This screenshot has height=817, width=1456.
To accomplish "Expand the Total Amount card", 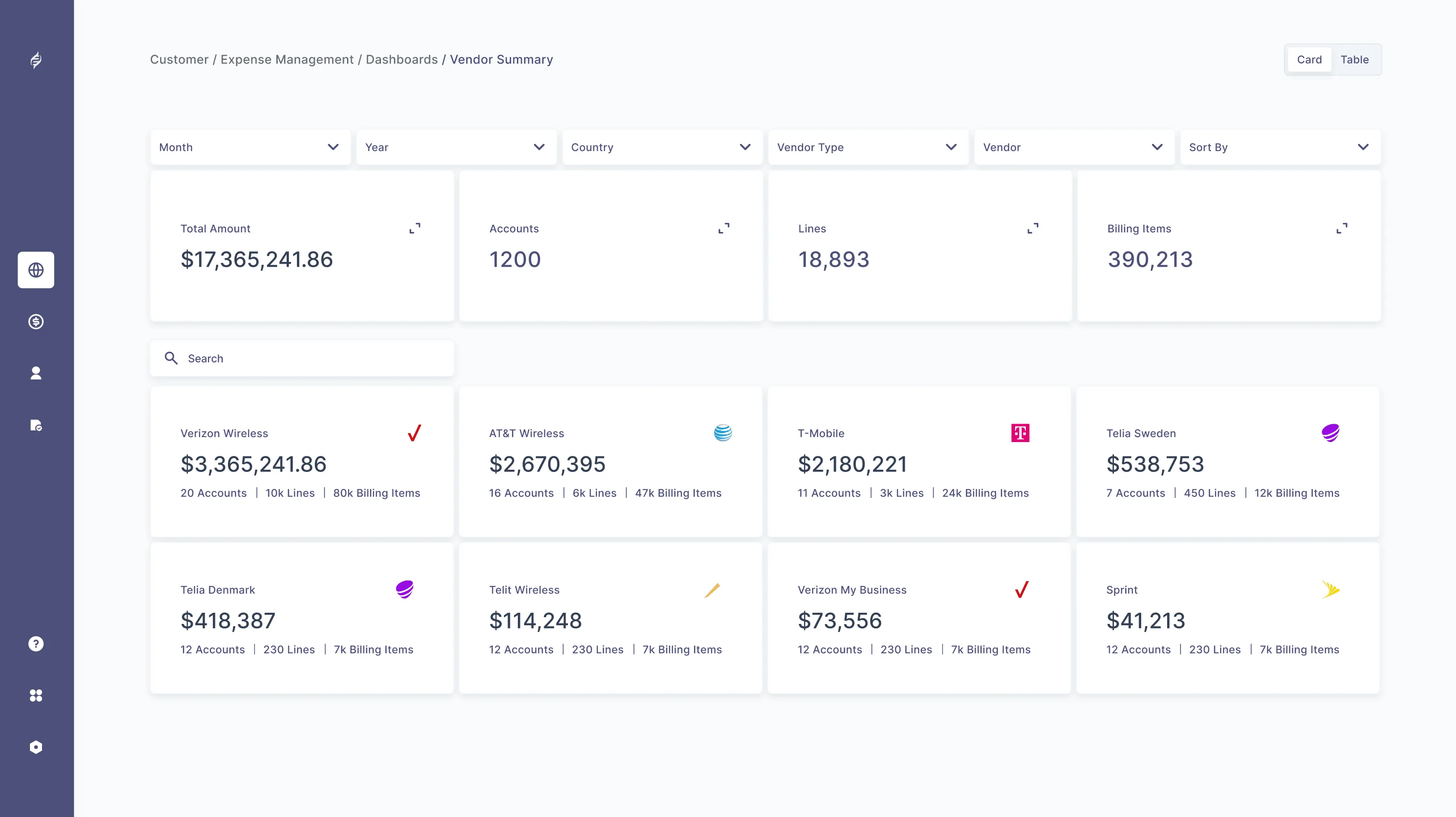I will tap(415, 228).
